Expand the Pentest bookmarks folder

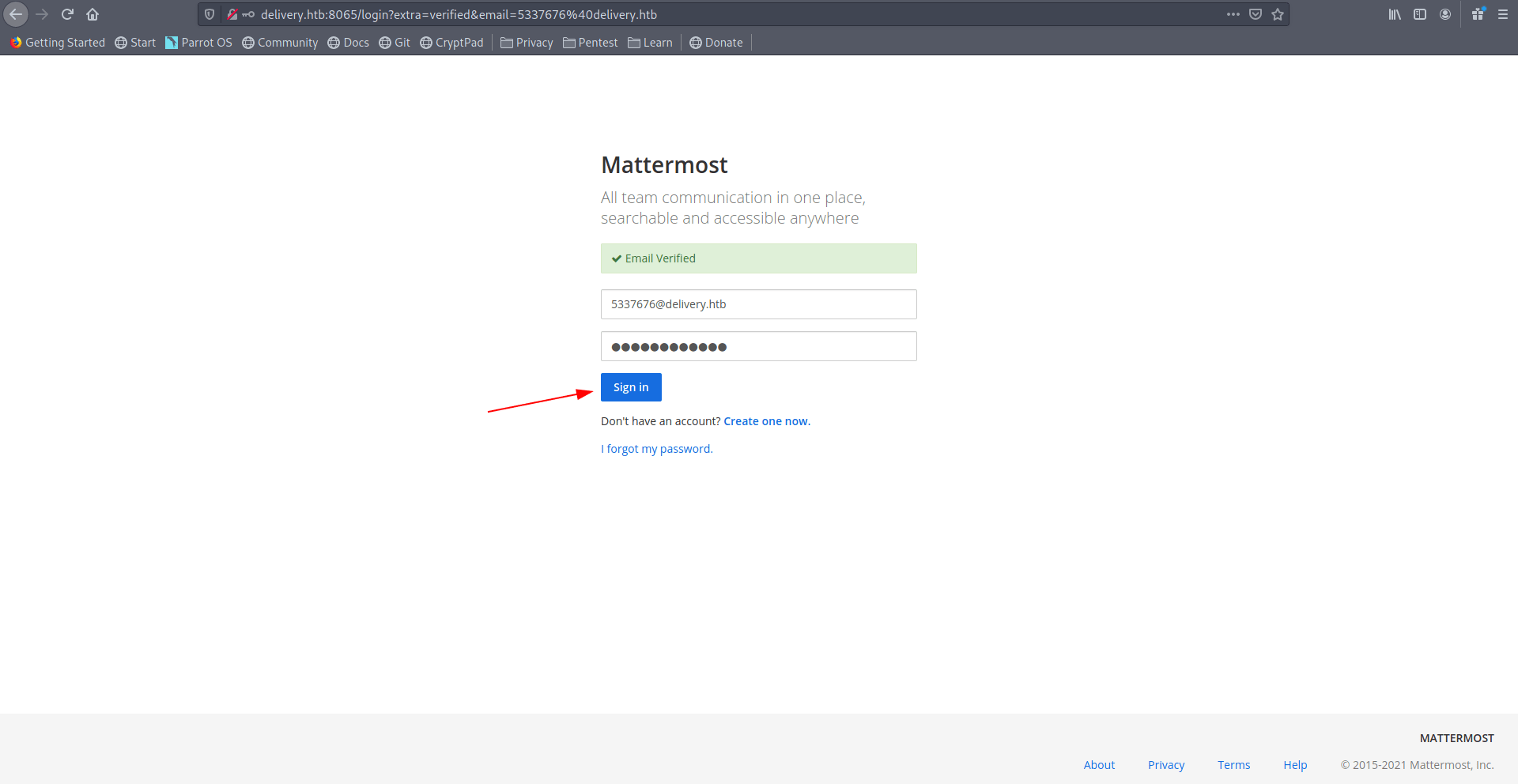(590, 43)
